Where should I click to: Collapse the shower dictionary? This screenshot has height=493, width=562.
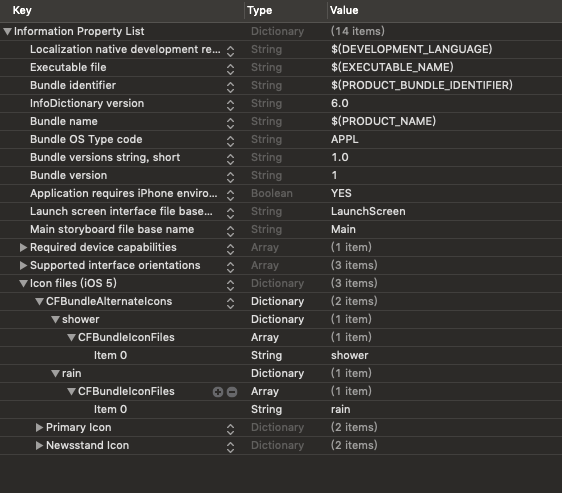55,319
